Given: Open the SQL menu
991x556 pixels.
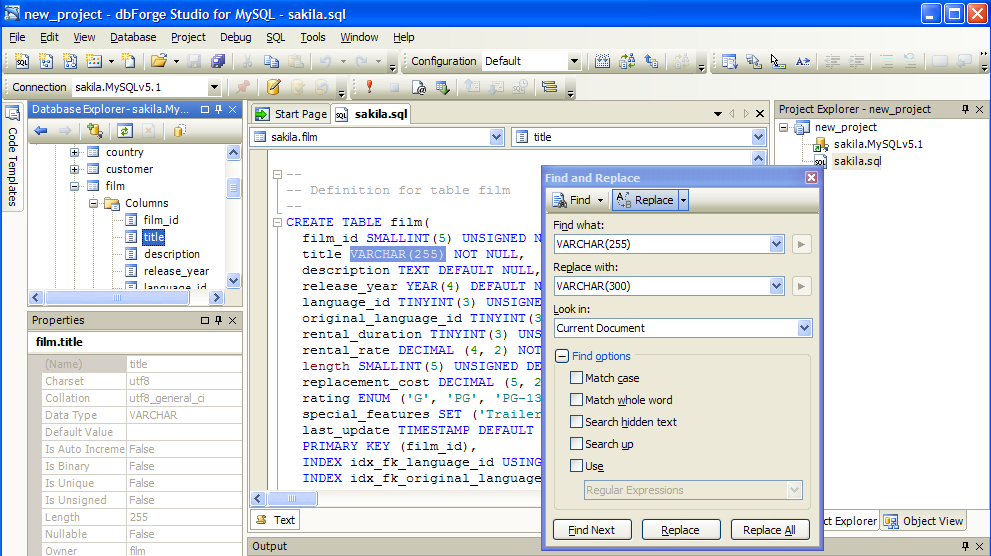Looking at the screenshot, I should (276, 37).
